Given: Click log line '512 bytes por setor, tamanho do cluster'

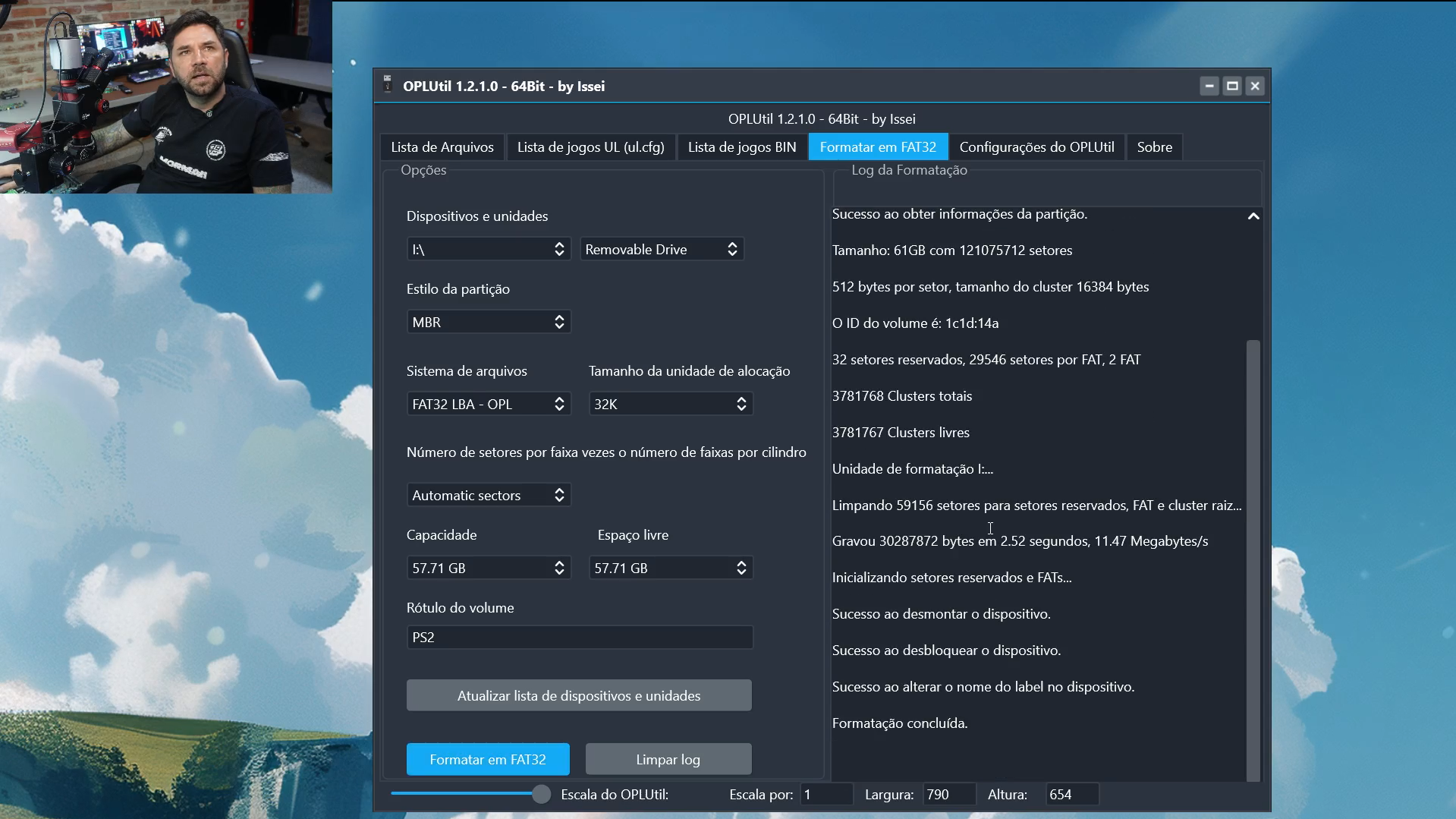Looking at the screenshot, I should (x=991, y=287).
